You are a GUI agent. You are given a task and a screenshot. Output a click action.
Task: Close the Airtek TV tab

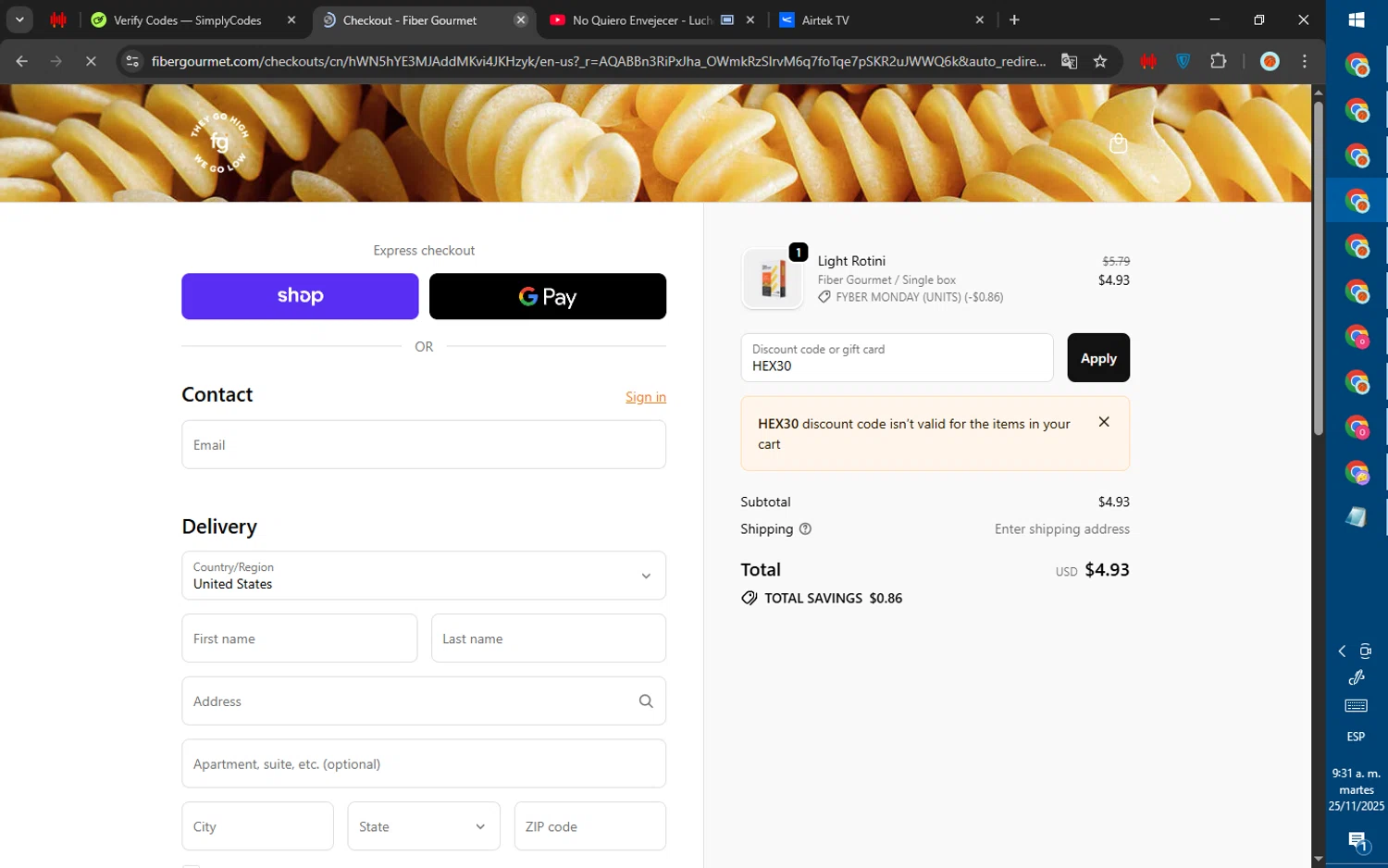980,19
